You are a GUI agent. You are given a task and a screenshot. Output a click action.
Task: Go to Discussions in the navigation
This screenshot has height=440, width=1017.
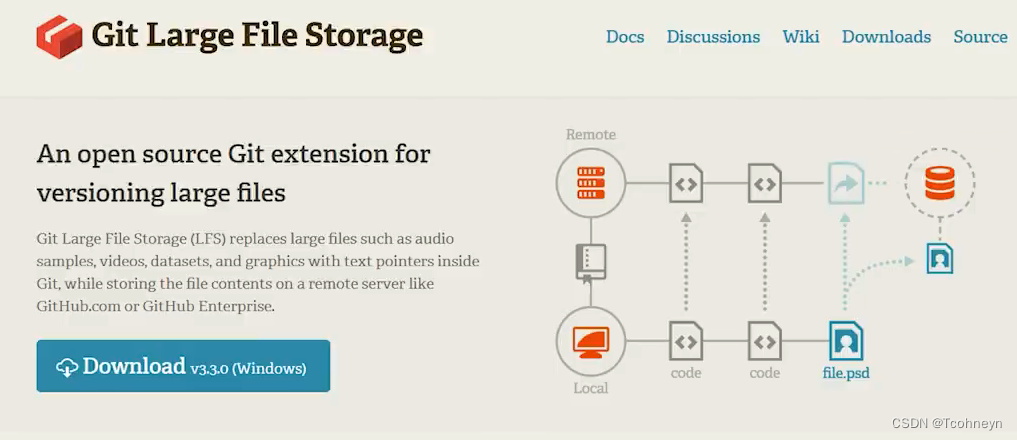(x=713, y=37)
